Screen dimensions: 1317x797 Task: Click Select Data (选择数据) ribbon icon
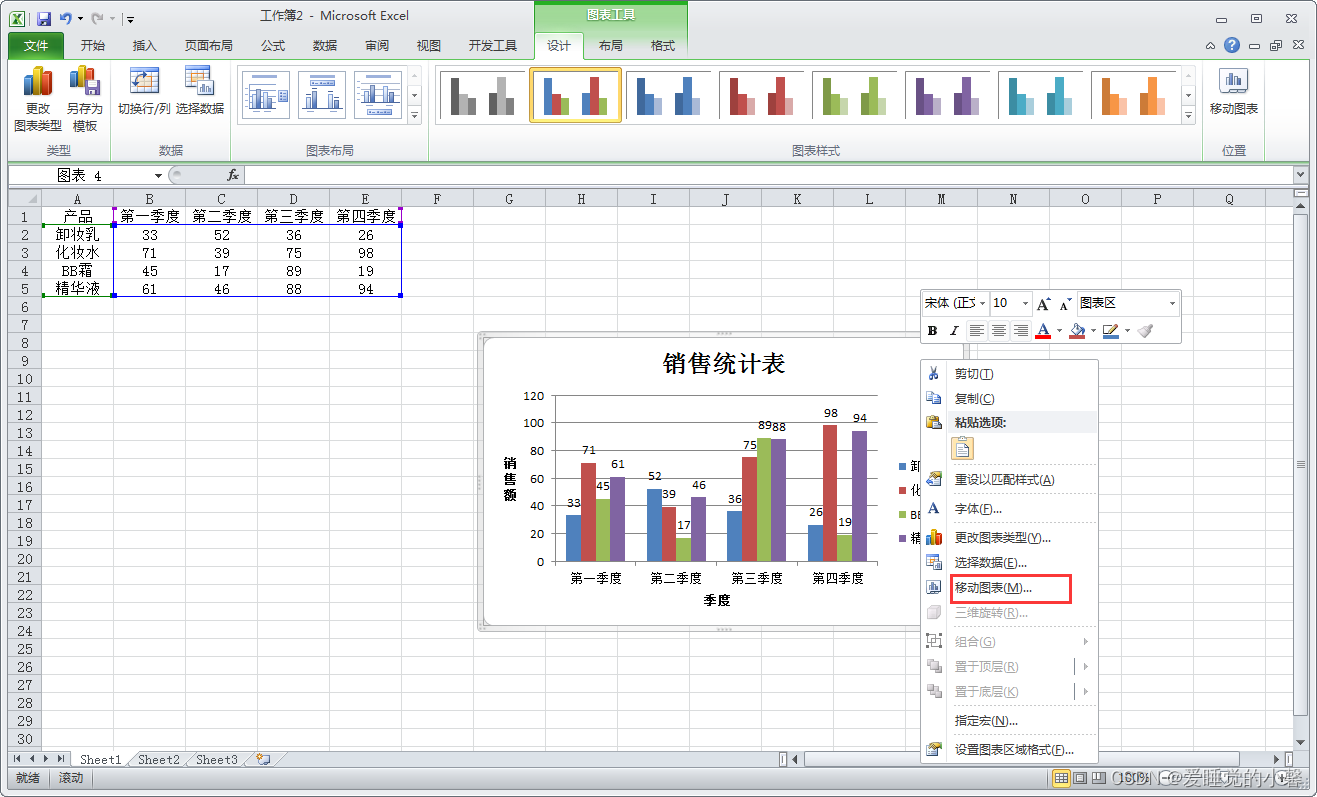(200, 92)
